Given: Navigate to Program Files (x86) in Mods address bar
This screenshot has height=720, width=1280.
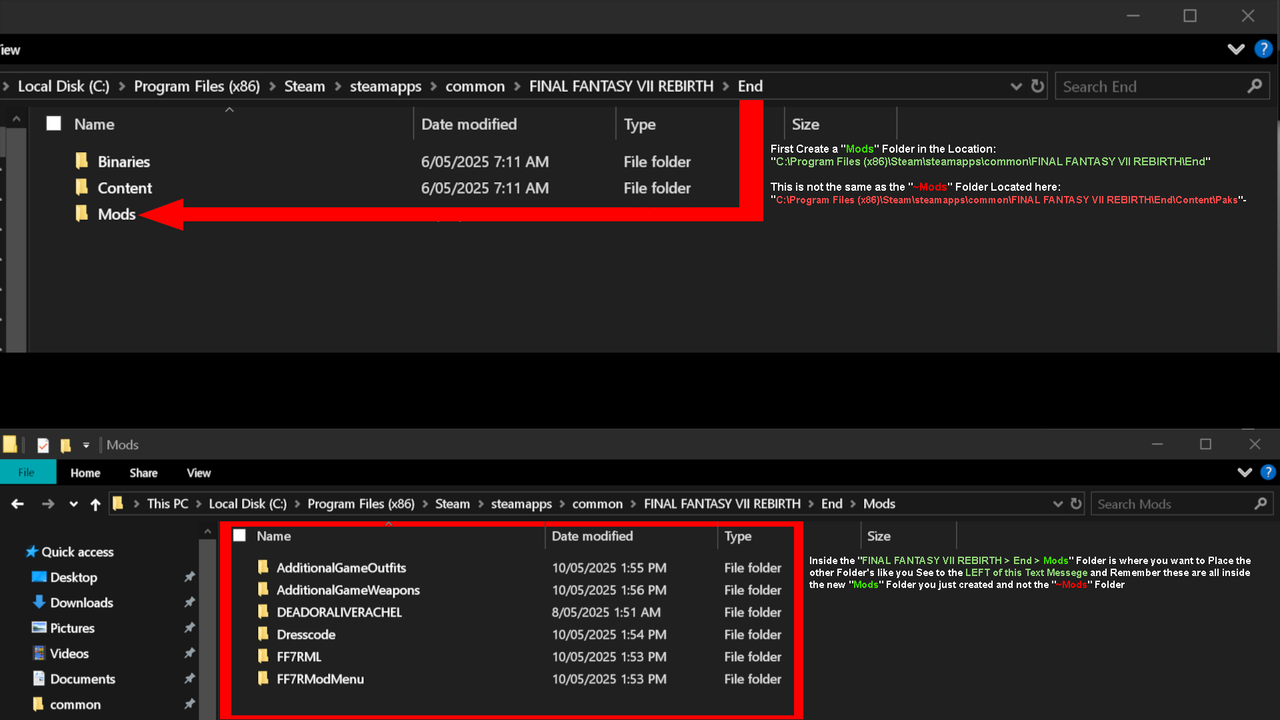Looking at the screenshot, I should click(x=361, y=504).
